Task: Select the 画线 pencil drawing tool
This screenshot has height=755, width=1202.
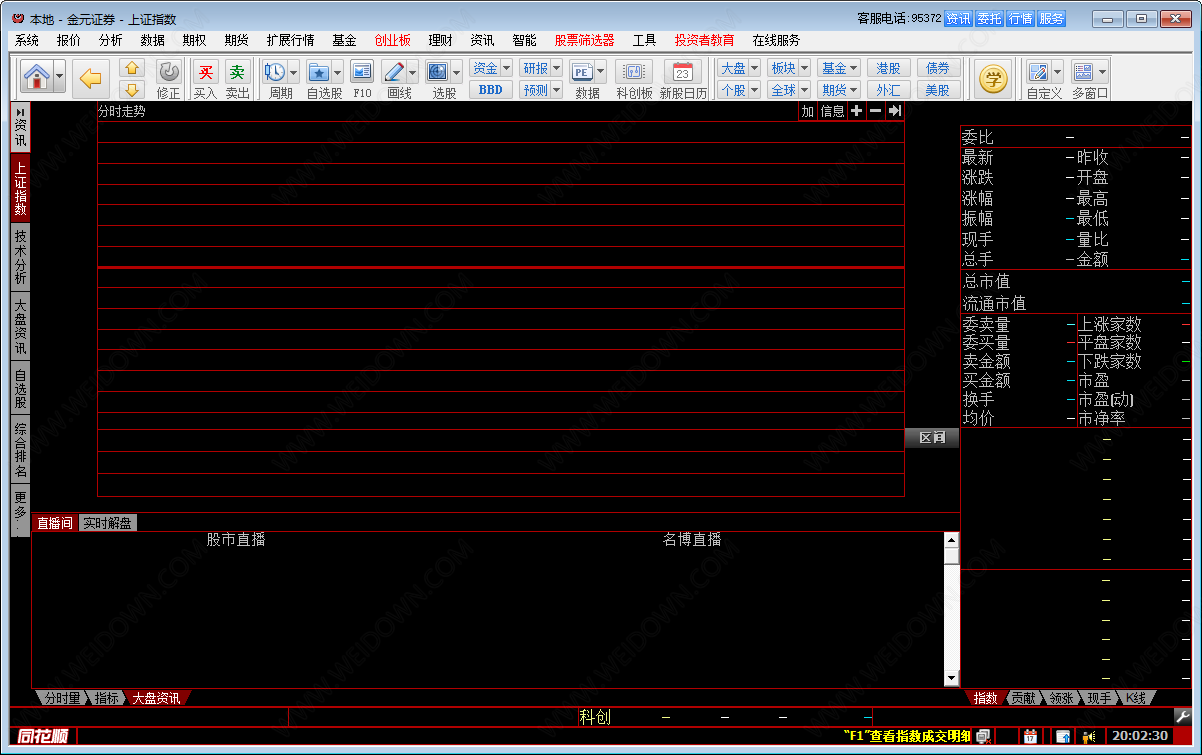Action: click(393, 72)
